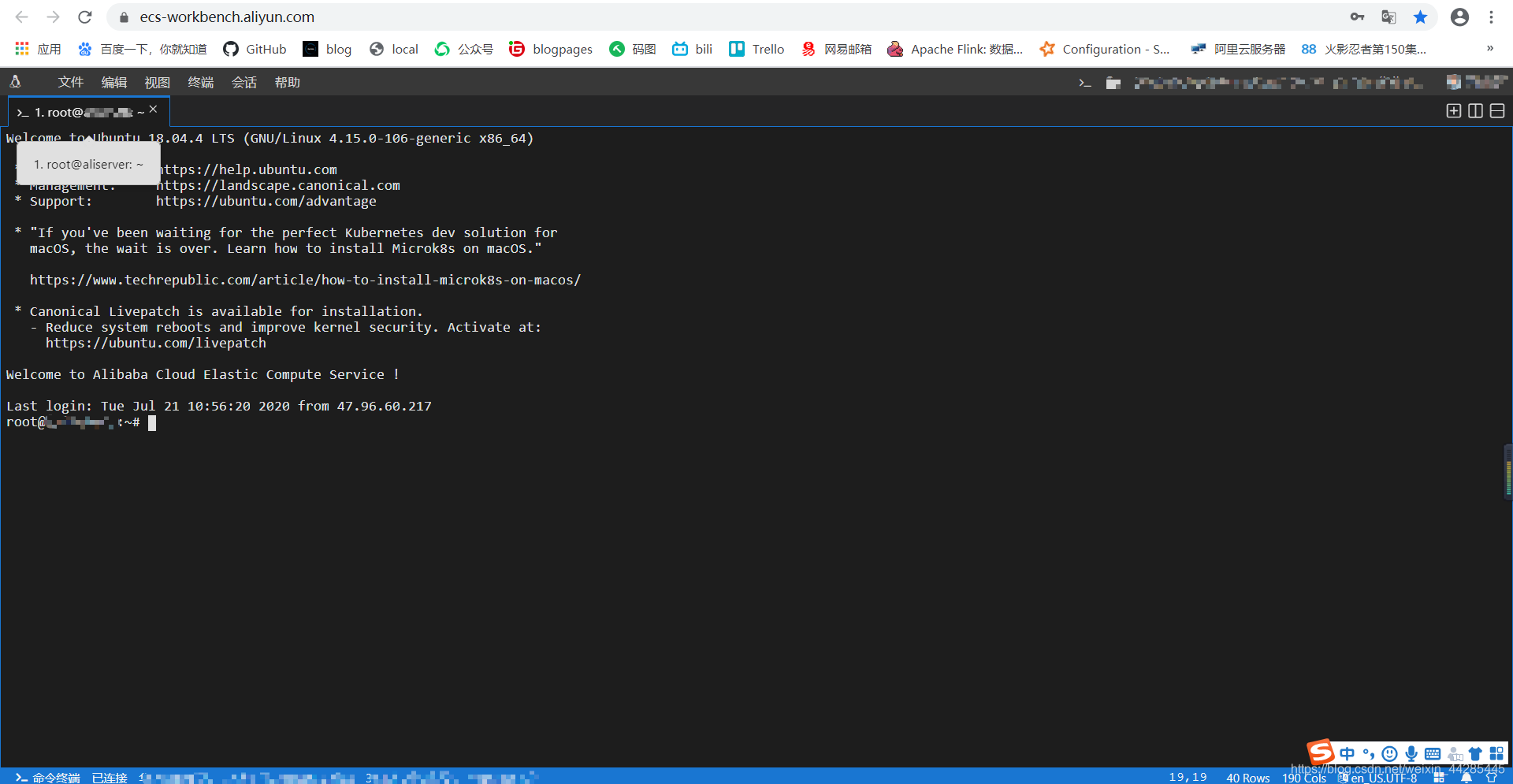Click the landscape.canonical.com URL text
Image resolution: width=1513 pixels, height=784 pixels.
pyautogui.click(x=277, y=185)
